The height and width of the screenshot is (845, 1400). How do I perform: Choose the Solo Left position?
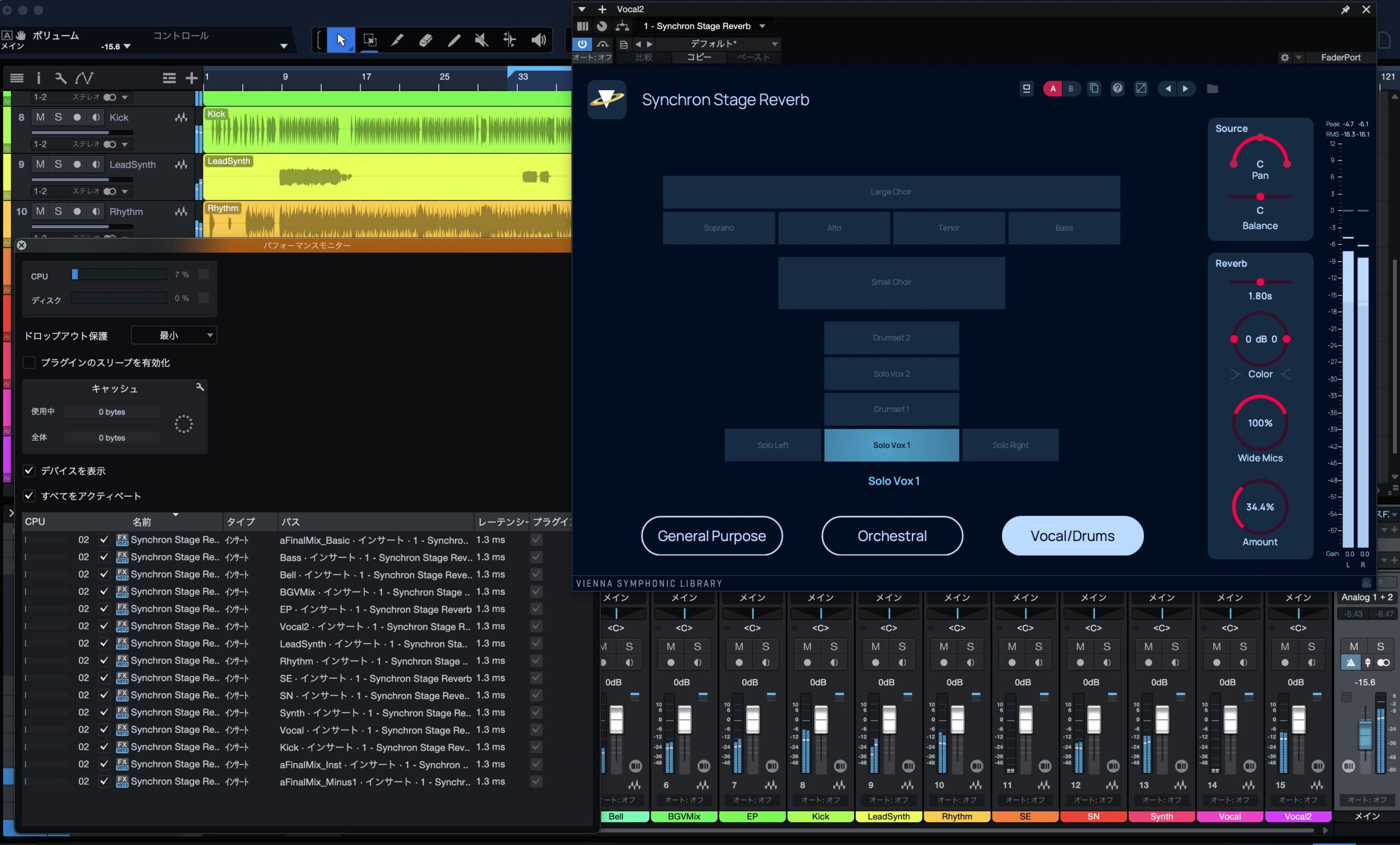[x=773, y=445]
